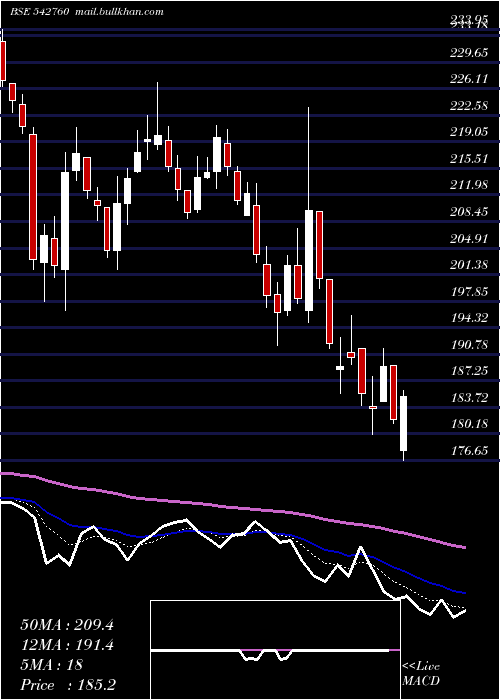
Task: Click the 226.11 price level label
Action: pyautogui.click(x=469, y=79)
